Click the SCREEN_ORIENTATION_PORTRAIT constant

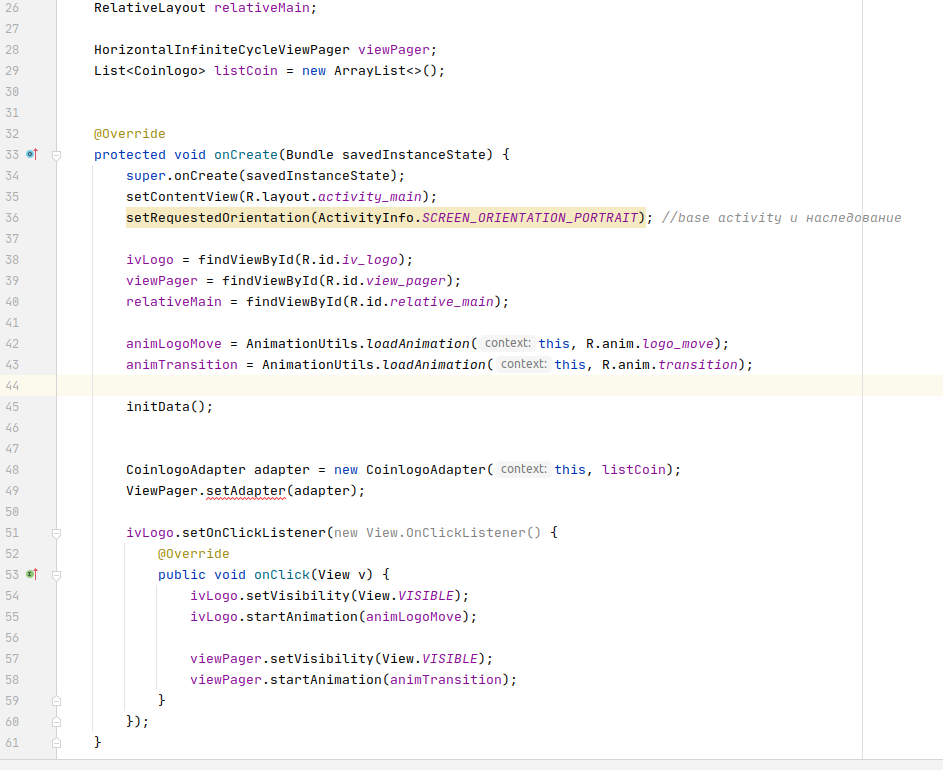530,218
